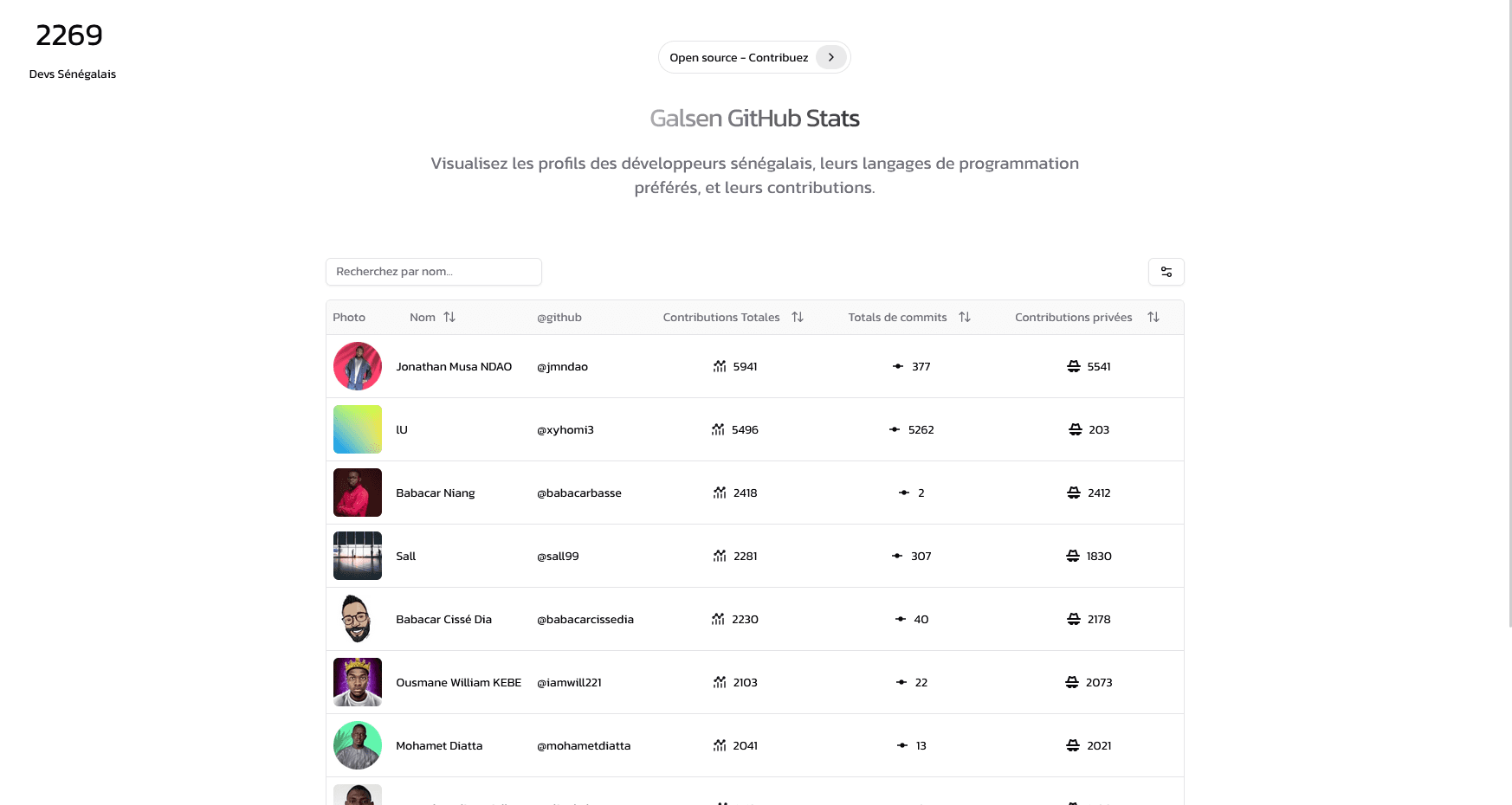Click private icon beside 2178
Image resolution: width=1512 pixels, height=805 pixels.
[1074, 620]
